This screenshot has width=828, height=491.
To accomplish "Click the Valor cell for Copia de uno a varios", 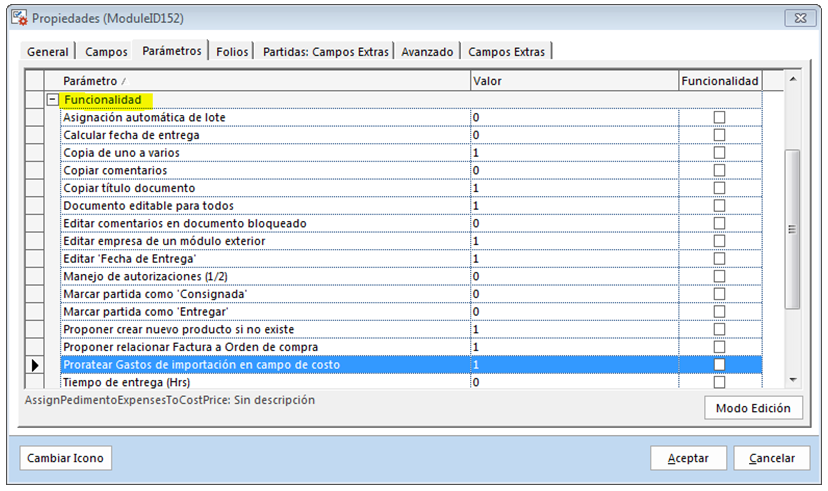I will [573, 153].
